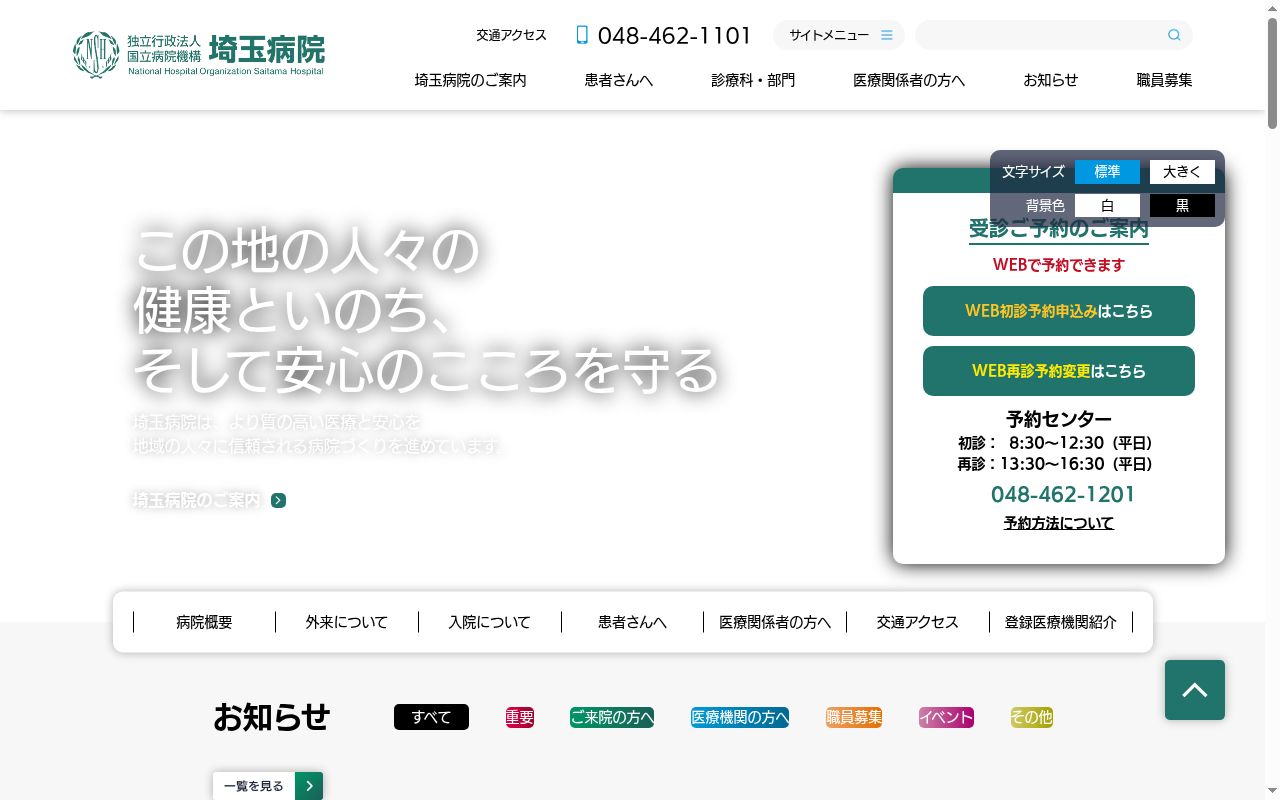Screen dimensions: 1280x800
Task: Open the お知らせ top menu
Action: (1051, 80)
